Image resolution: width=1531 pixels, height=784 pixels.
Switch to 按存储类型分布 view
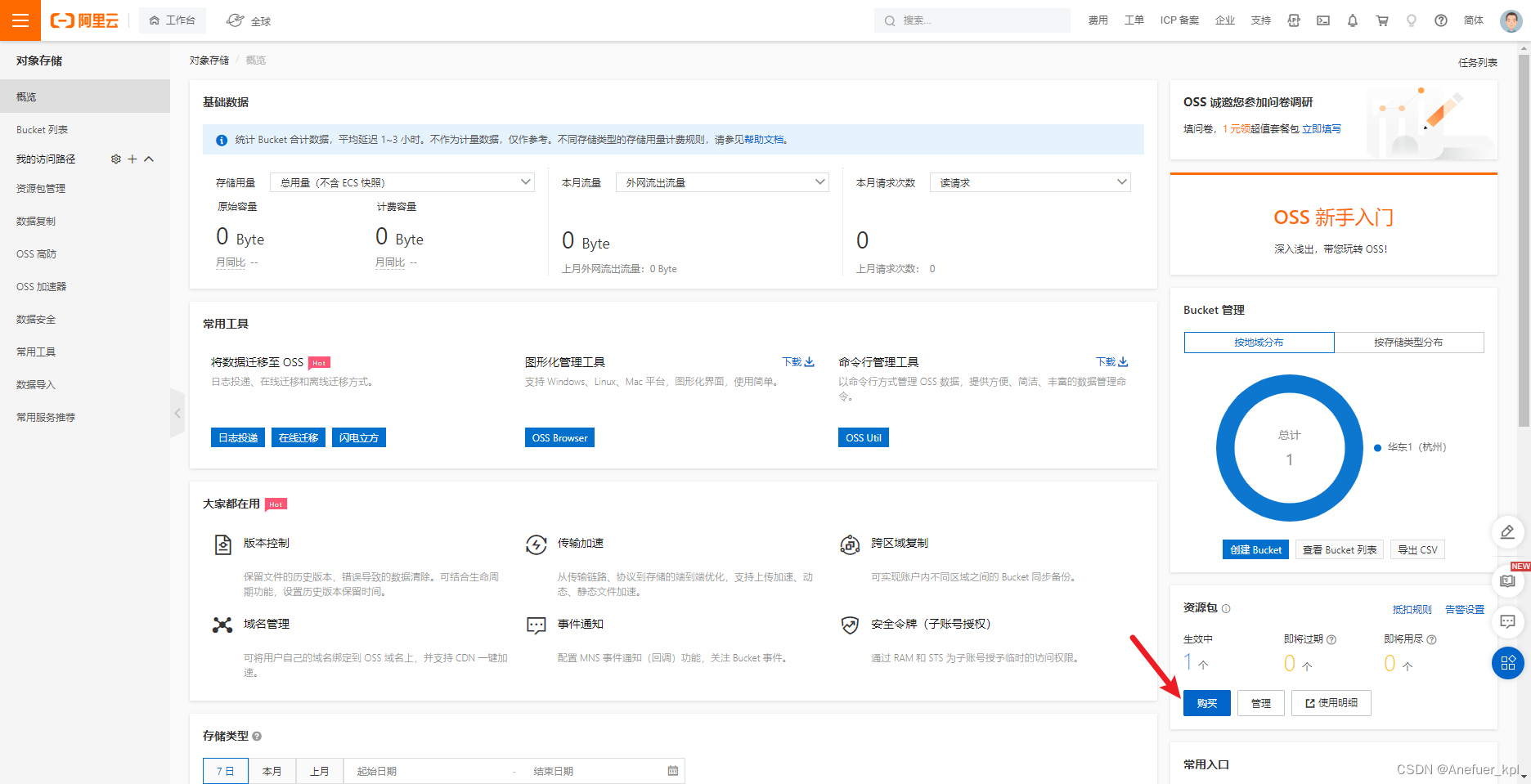coord(1408,342)
